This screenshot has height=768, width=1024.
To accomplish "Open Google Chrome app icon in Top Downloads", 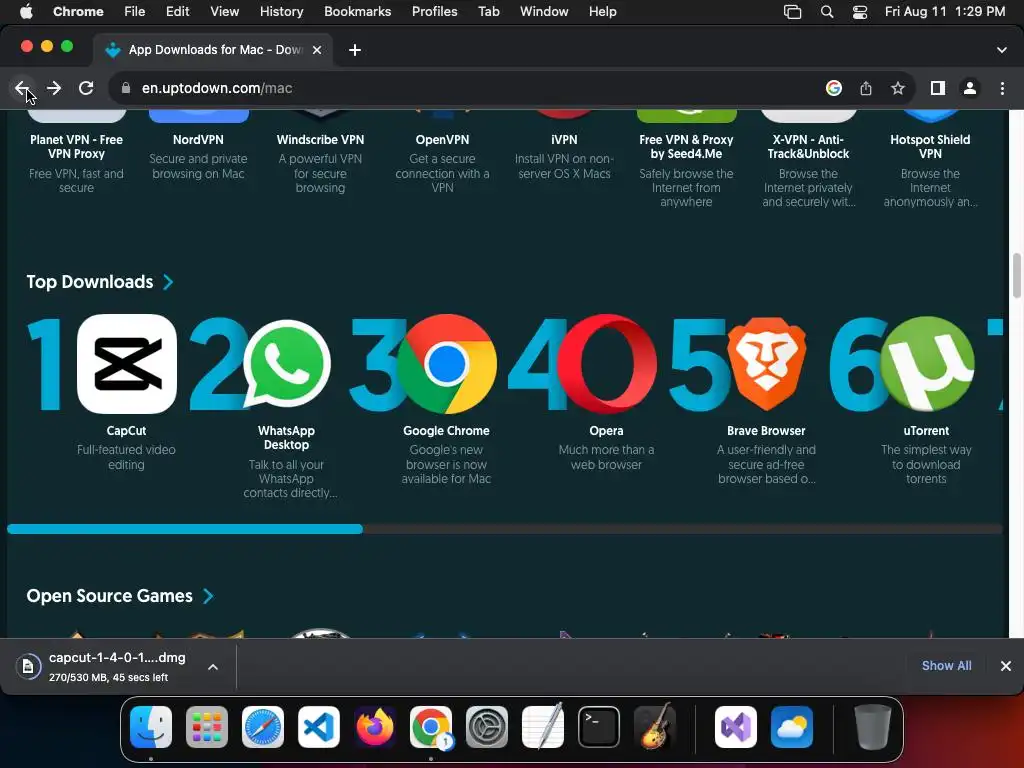I will (x=447, y=364).
